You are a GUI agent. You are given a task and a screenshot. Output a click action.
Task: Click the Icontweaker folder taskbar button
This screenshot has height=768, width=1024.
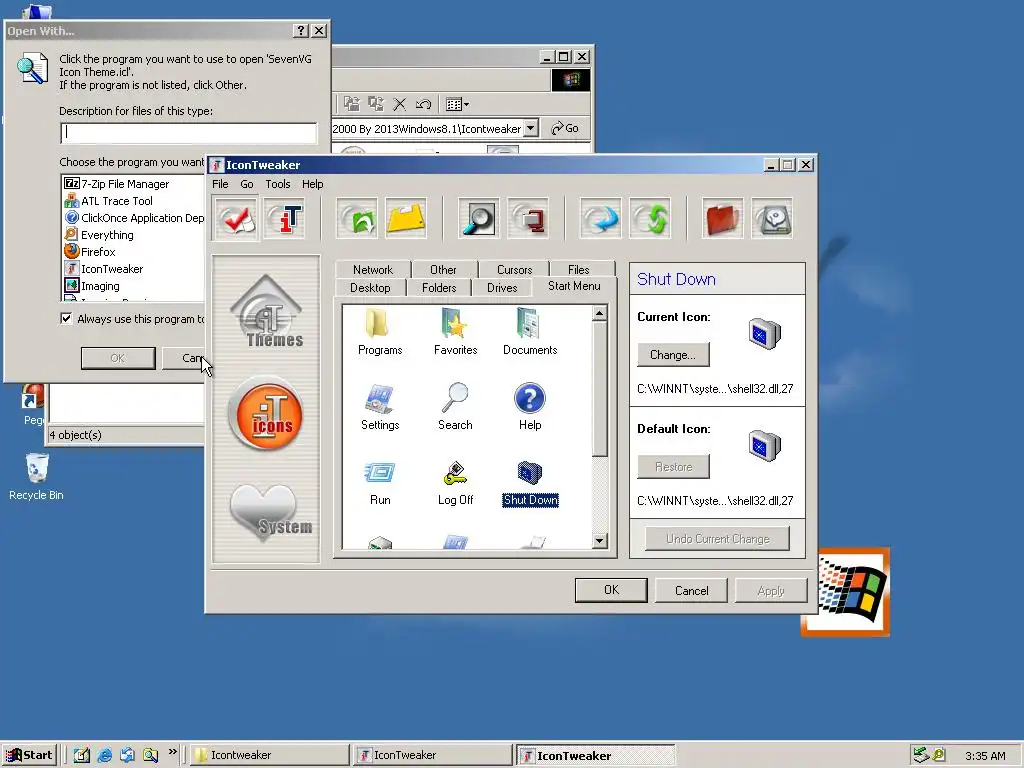tap(269, 755)
